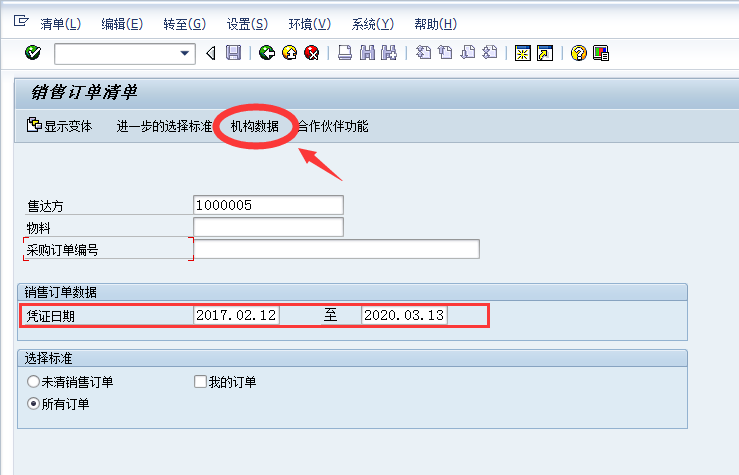Click the Find Next binoculars icon

[389, 53]
